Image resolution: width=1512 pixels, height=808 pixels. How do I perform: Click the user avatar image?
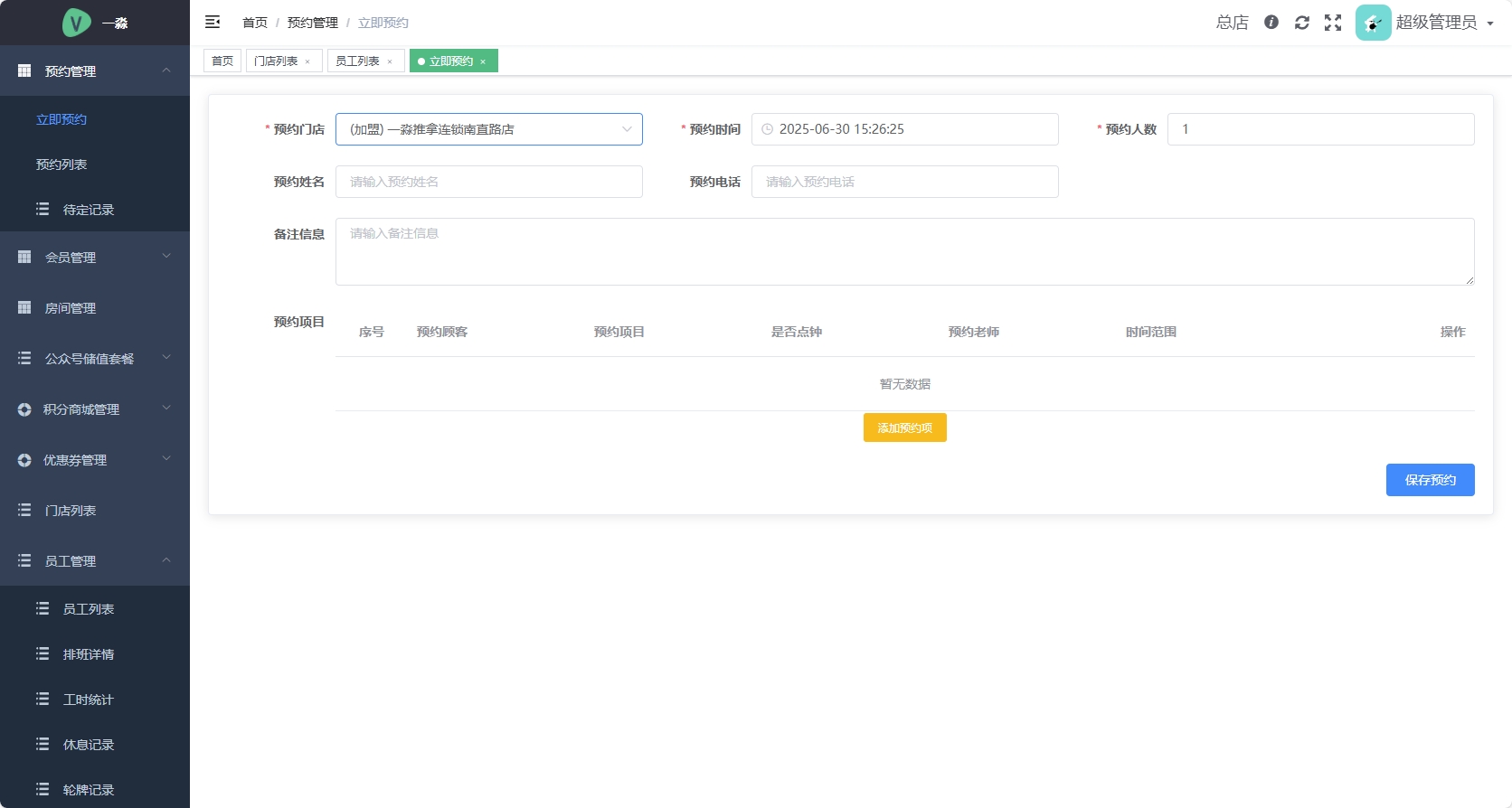pyautogui.click(x=1373, y=23)
